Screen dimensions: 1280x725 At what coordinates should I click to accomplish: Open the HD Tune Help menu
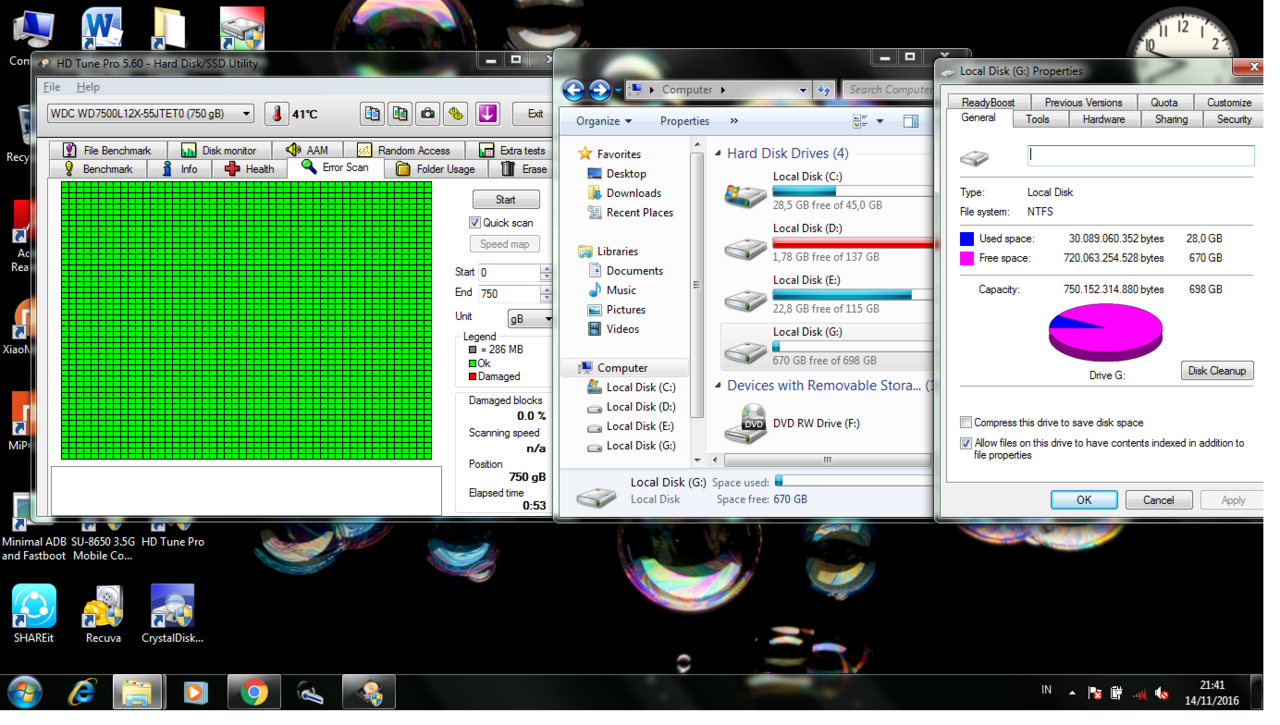[88, 88]
